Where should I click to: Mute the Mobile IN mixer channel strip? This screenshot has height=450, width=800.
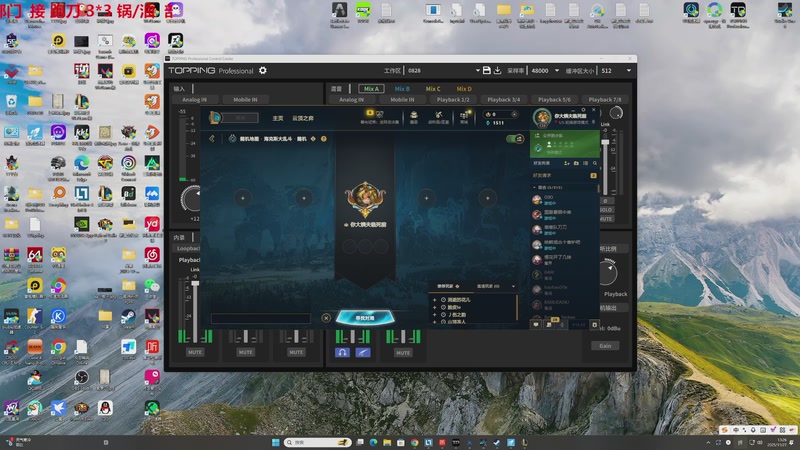click(403, 353)
